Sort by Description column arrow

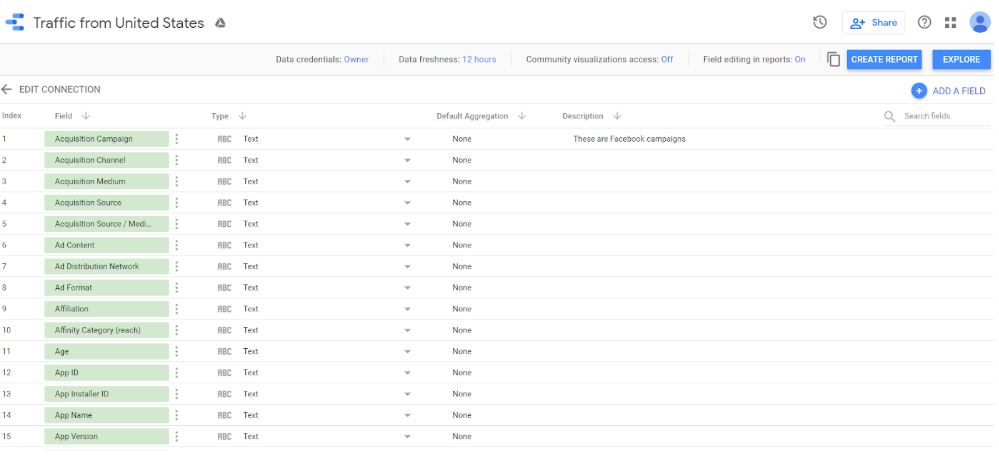pos(617,116)
